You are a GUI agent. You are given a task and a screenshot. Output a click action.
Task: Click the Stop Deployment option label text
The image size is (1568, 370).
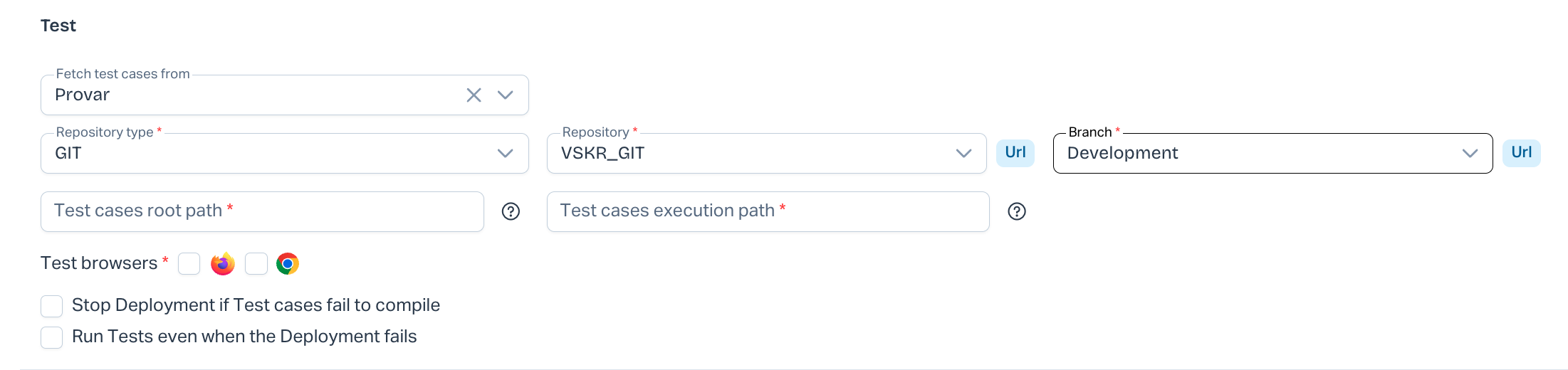pyautogui.click(x=256, y=305)
